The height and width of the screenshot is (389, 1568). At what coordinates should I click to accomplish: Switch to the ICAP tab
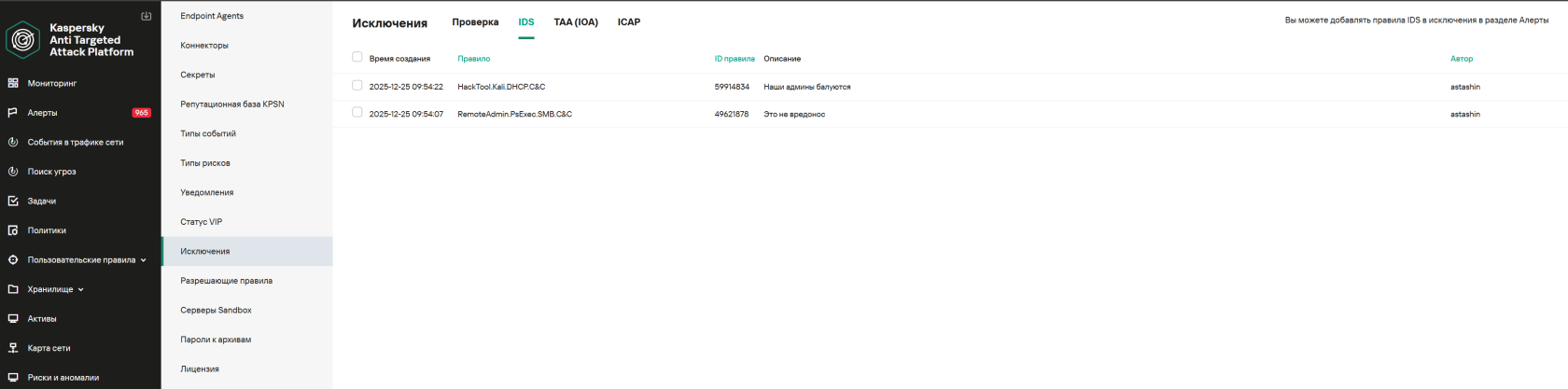click(628, 22)
